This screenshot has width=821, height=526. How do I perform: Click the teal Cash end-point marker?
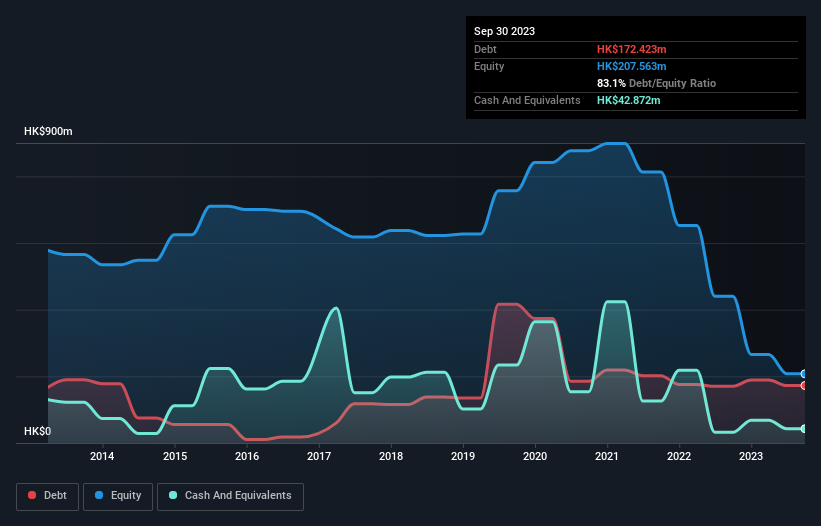[804, 429]
